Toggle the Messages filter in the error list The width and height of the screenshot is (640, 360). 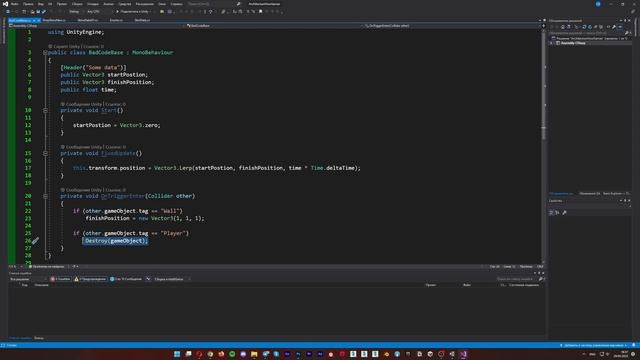pos(126,279)
